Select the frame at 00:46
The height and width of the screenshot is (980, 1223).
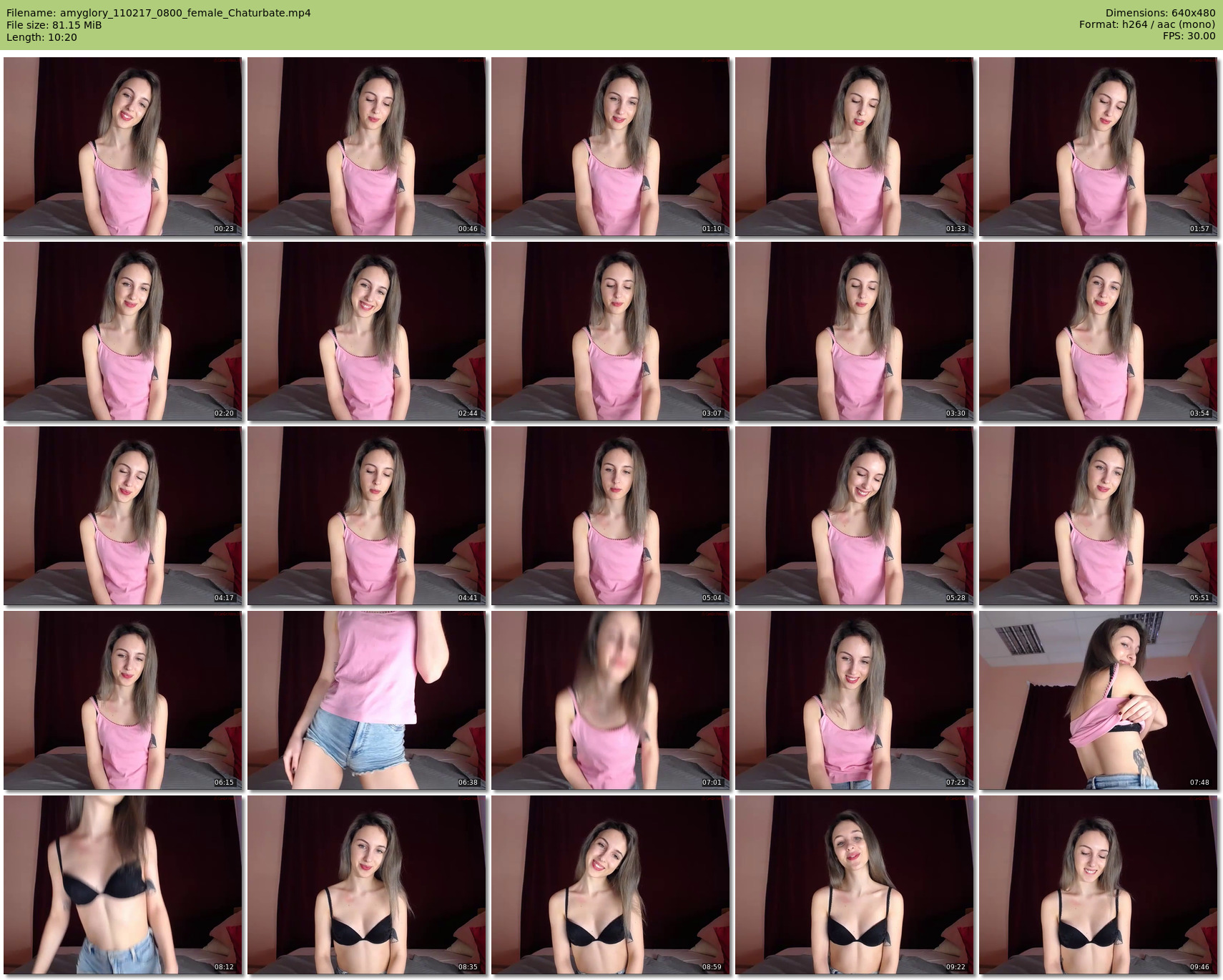(366, 147)
